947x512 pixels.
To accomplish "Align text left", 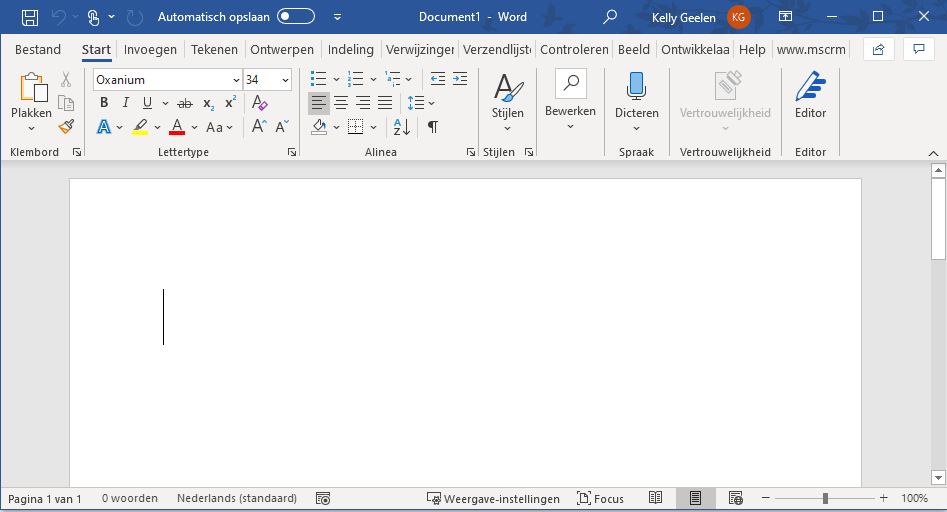I will 319,103.
